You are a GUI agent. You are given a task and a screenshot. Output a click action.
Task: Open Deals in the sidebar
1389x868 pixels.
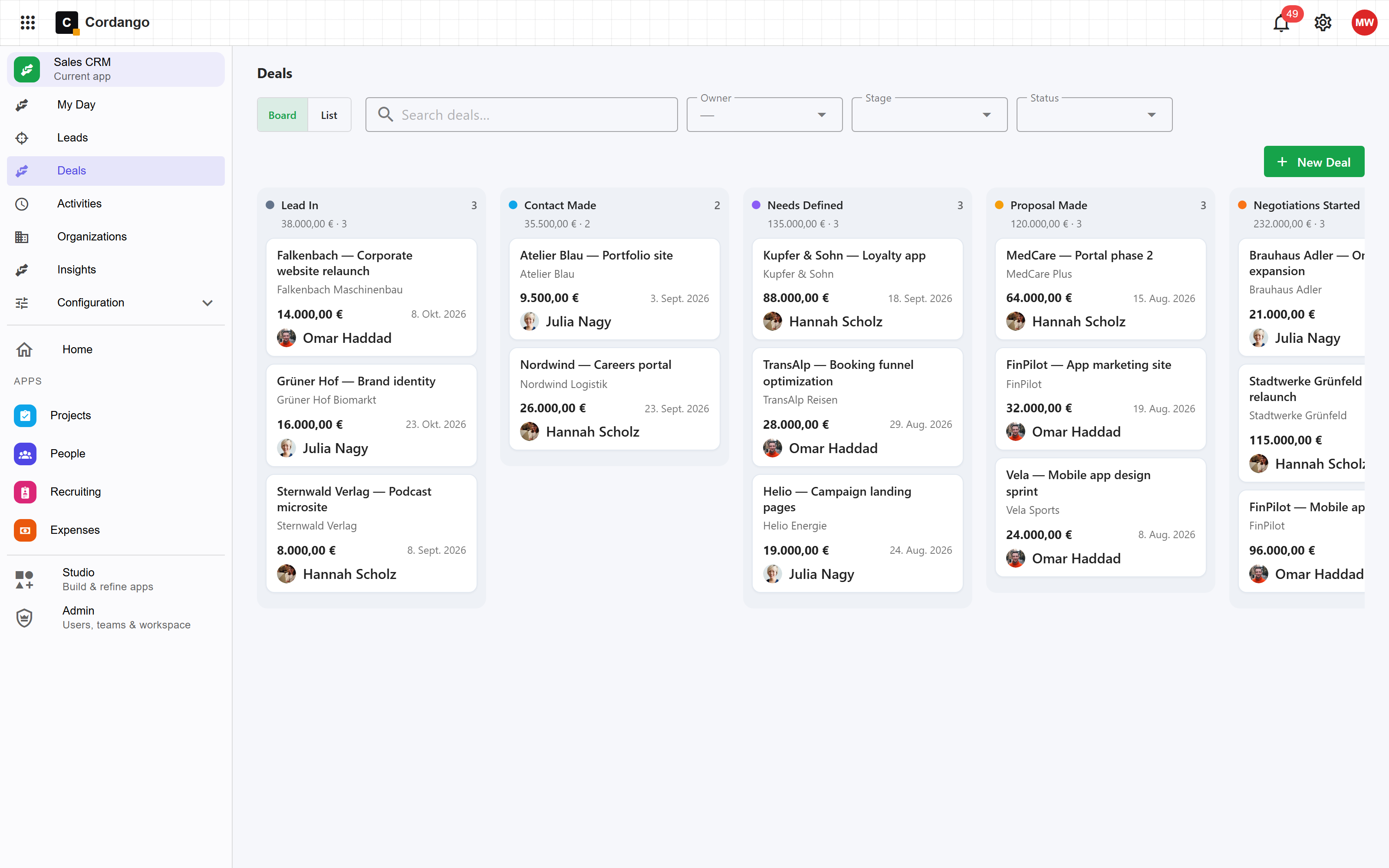[116, 171]
